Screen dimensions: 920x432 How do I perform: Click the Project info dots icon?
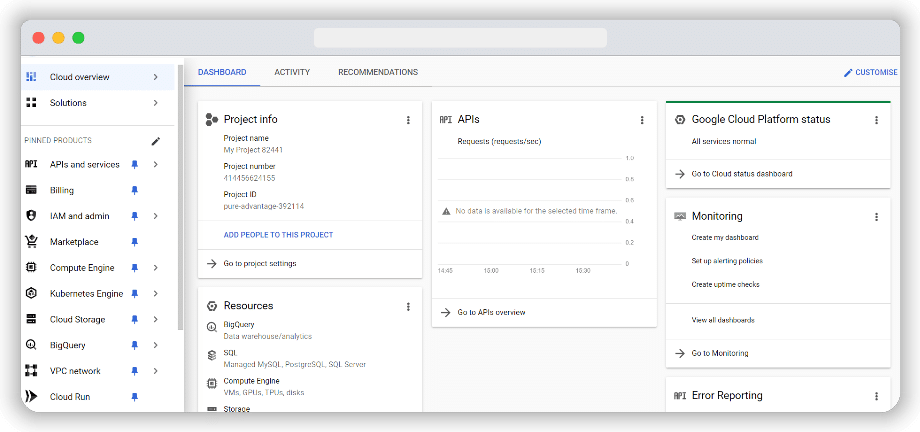coord(212,120)
